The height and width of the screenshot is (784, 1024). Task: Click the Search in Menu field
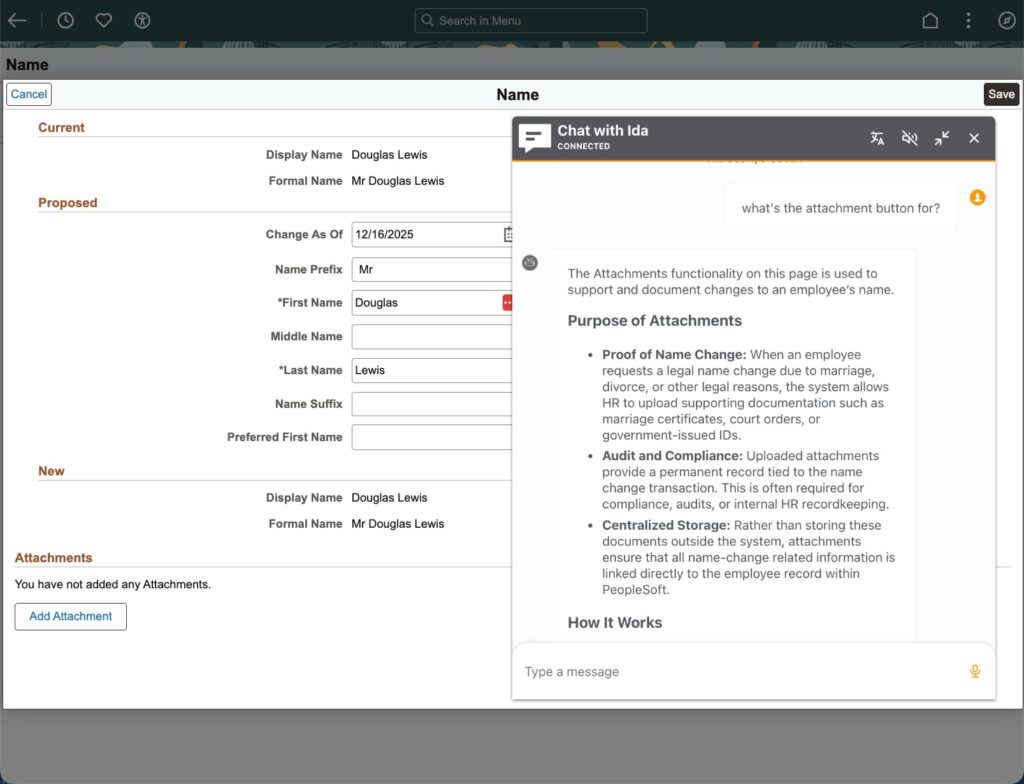[x=531, y=20]
